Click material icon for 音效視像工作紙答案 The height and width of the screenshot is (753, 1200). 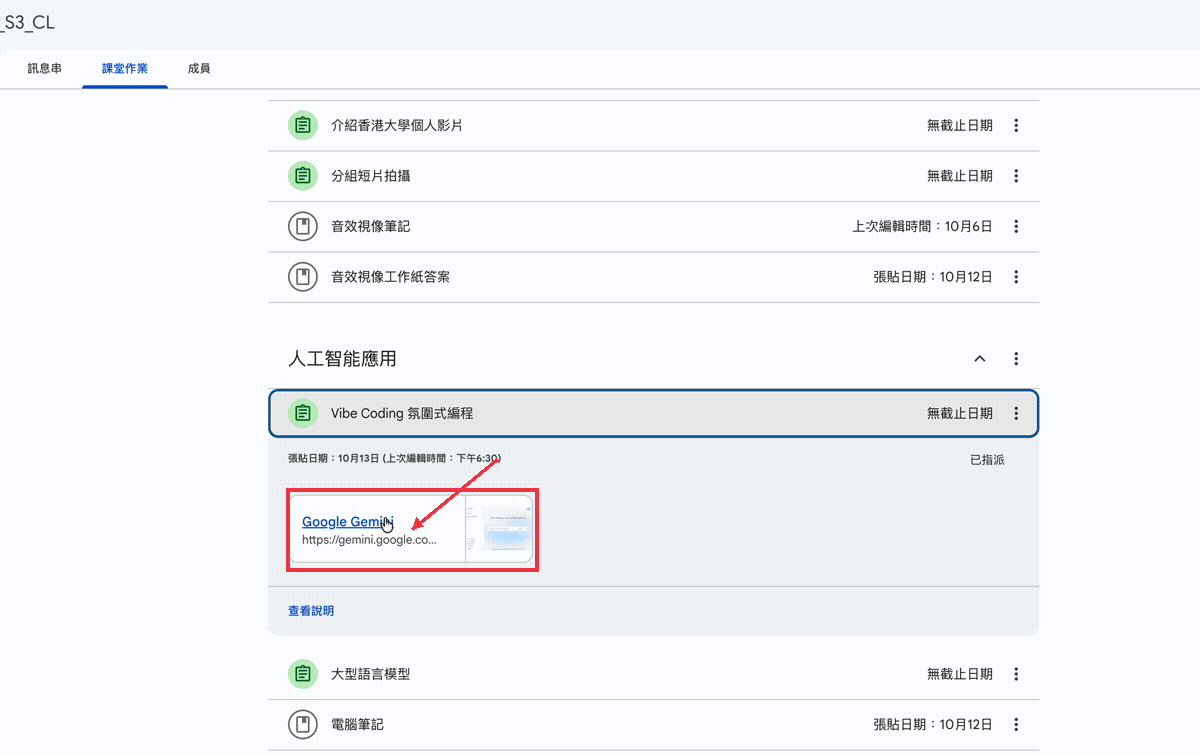click(302, 277)
